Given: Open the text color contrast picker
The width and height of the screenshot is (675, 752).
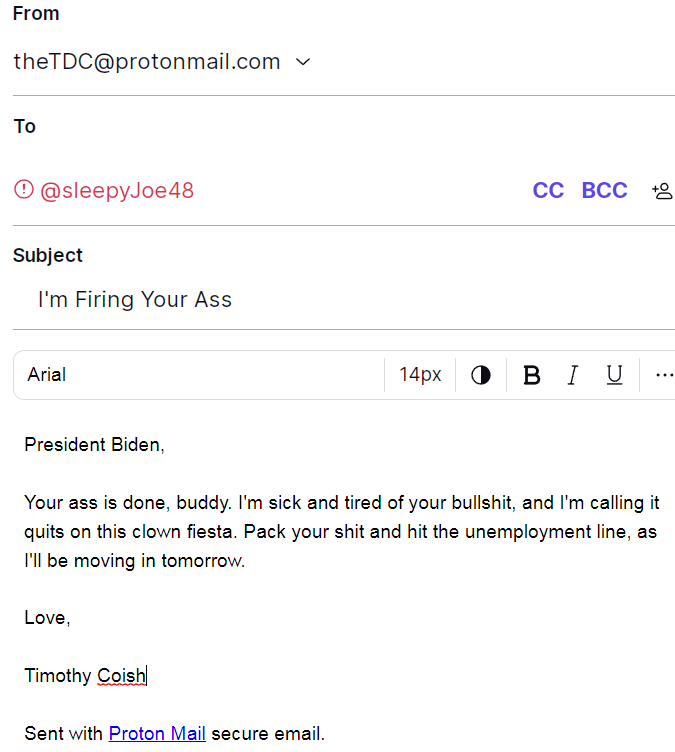Looking at the screenshot, I should [x=481, y=375].
